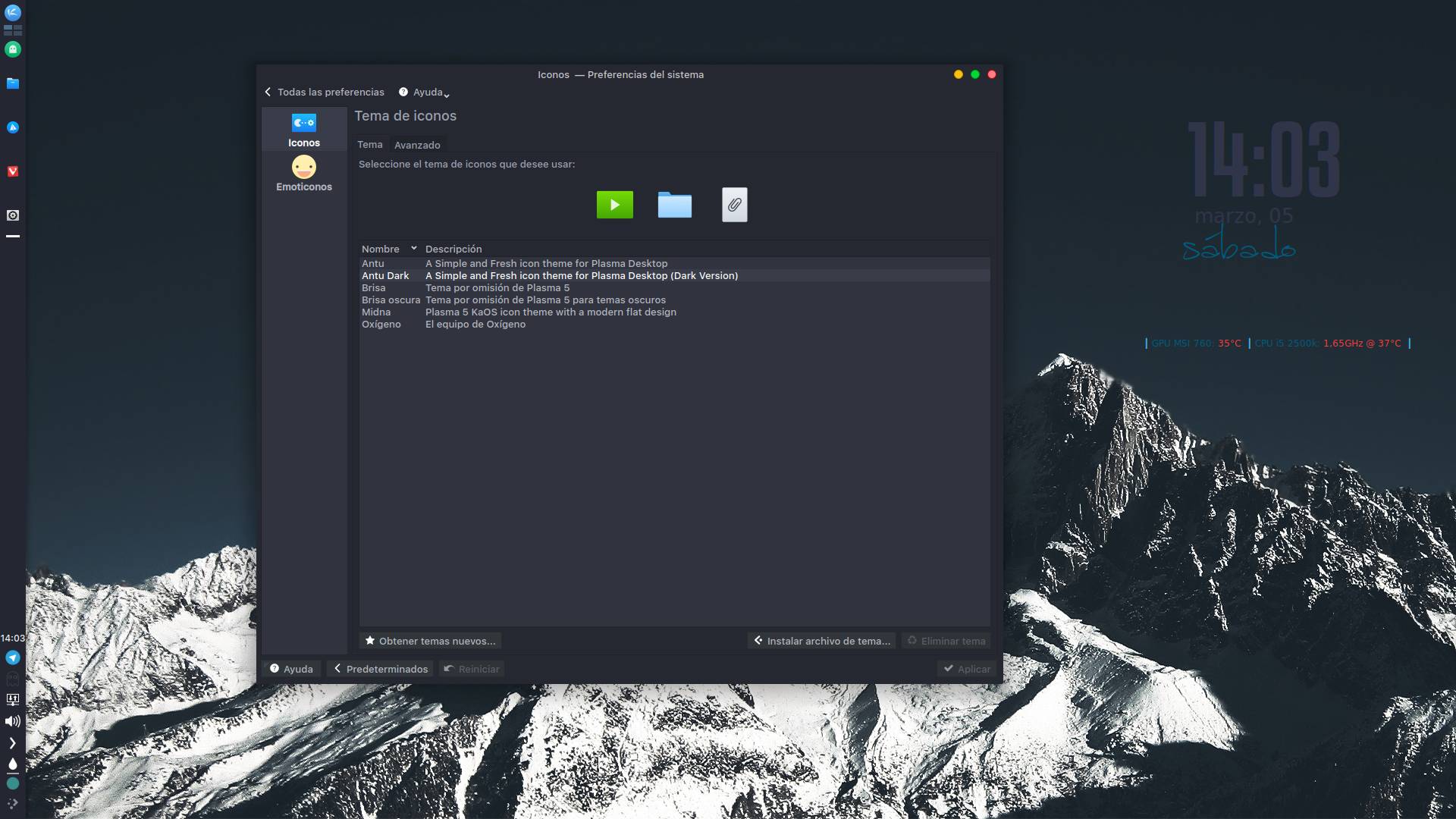This screenshot has height=819, width=1456.
Task: Click the green play preview icon
Action: click(x=614, y=204)
